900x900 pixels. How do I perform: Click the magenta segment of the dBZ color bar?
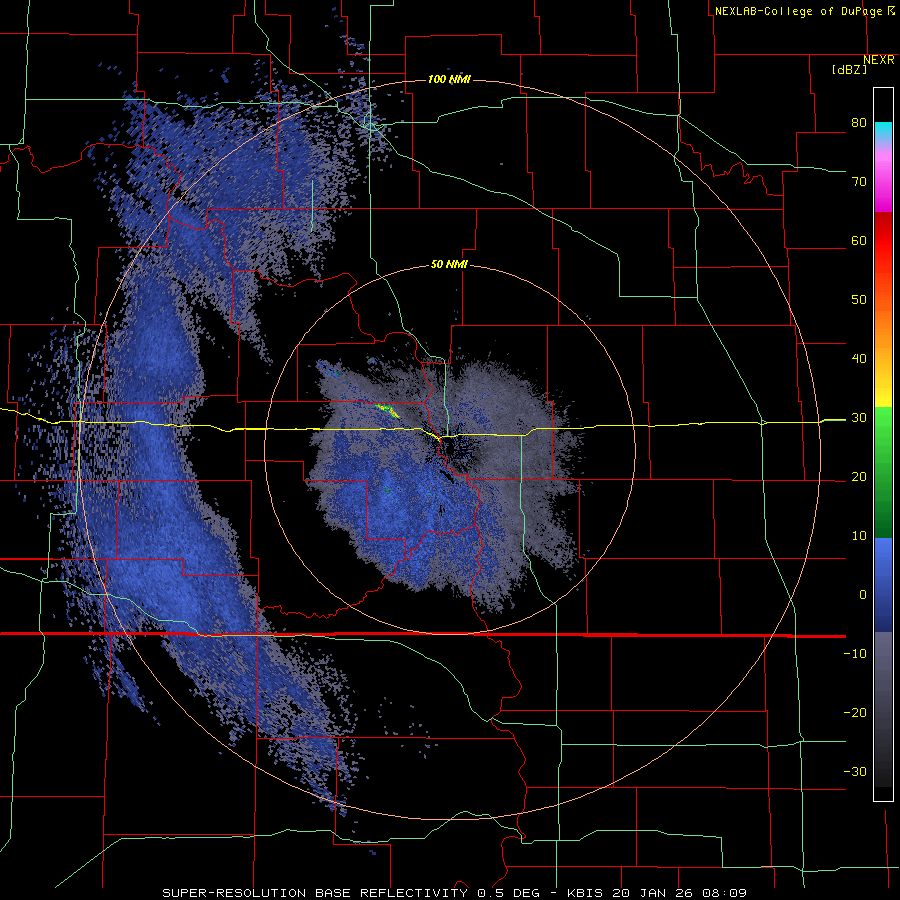pyautogui.click(x=883, y=183)
